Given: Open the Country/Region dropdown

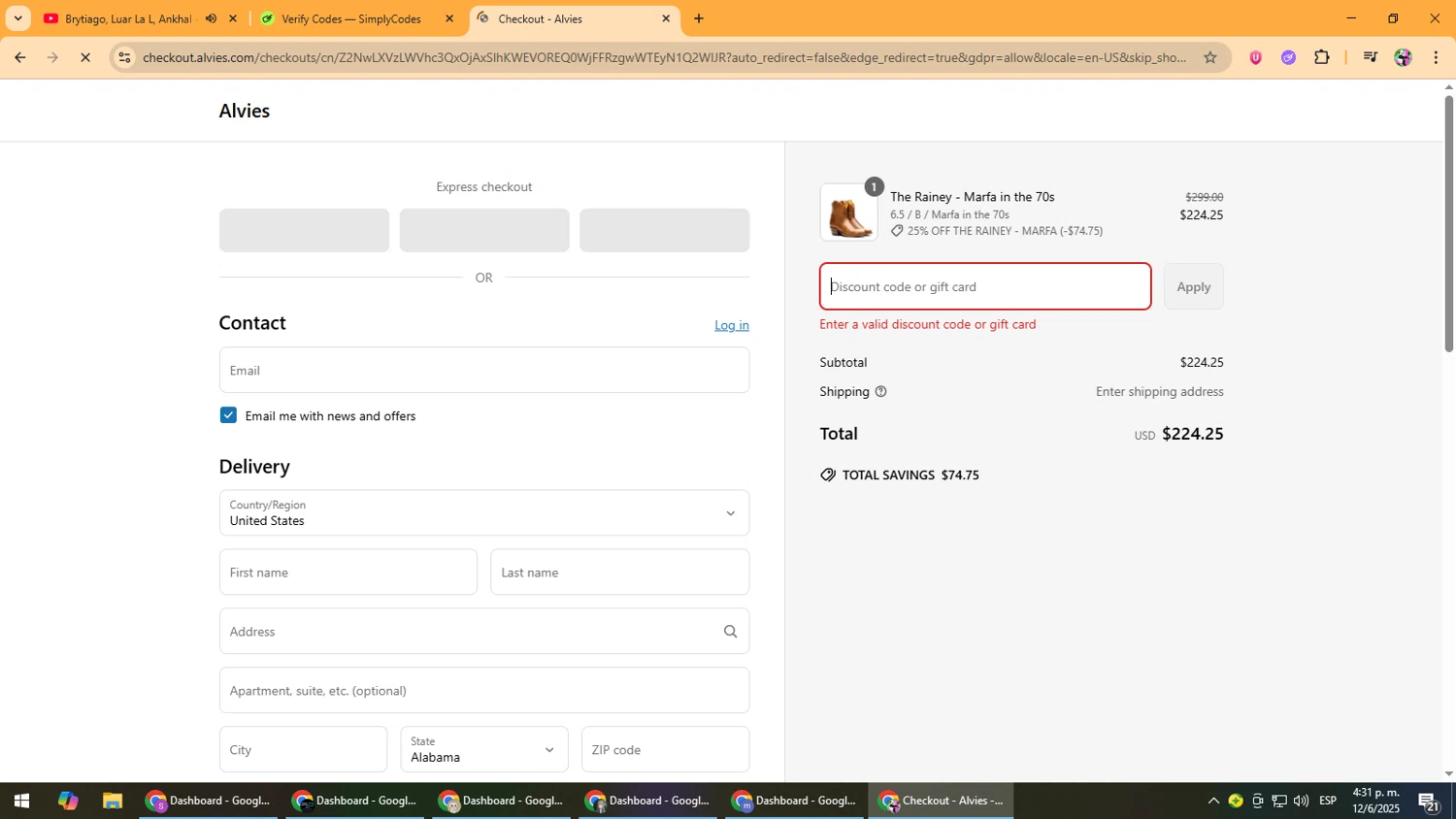Looking at the screenshot, I should pos(484,512).
